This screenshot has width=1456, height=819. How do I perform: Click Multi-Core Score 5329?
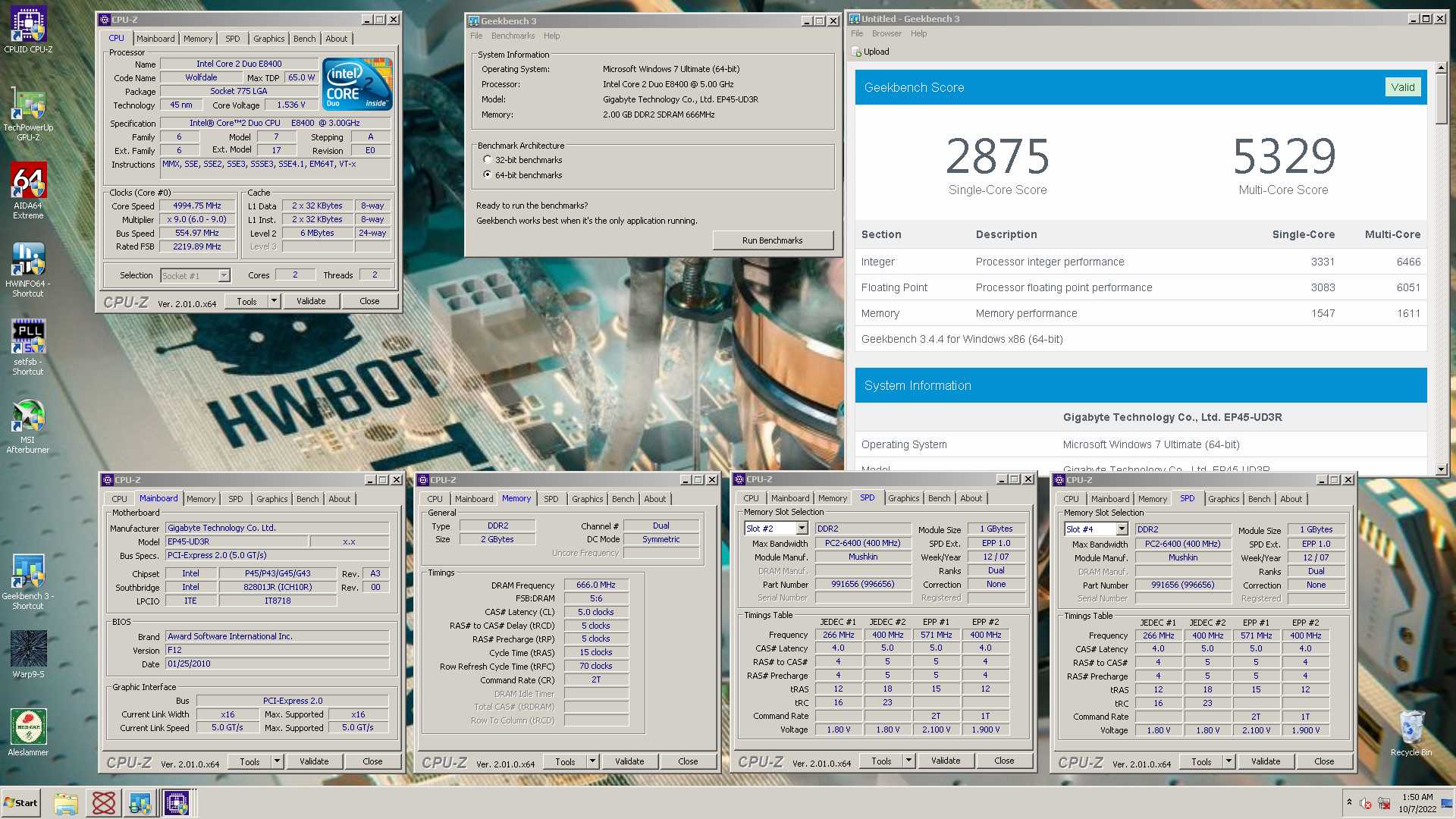click(x=1283, y=156)
